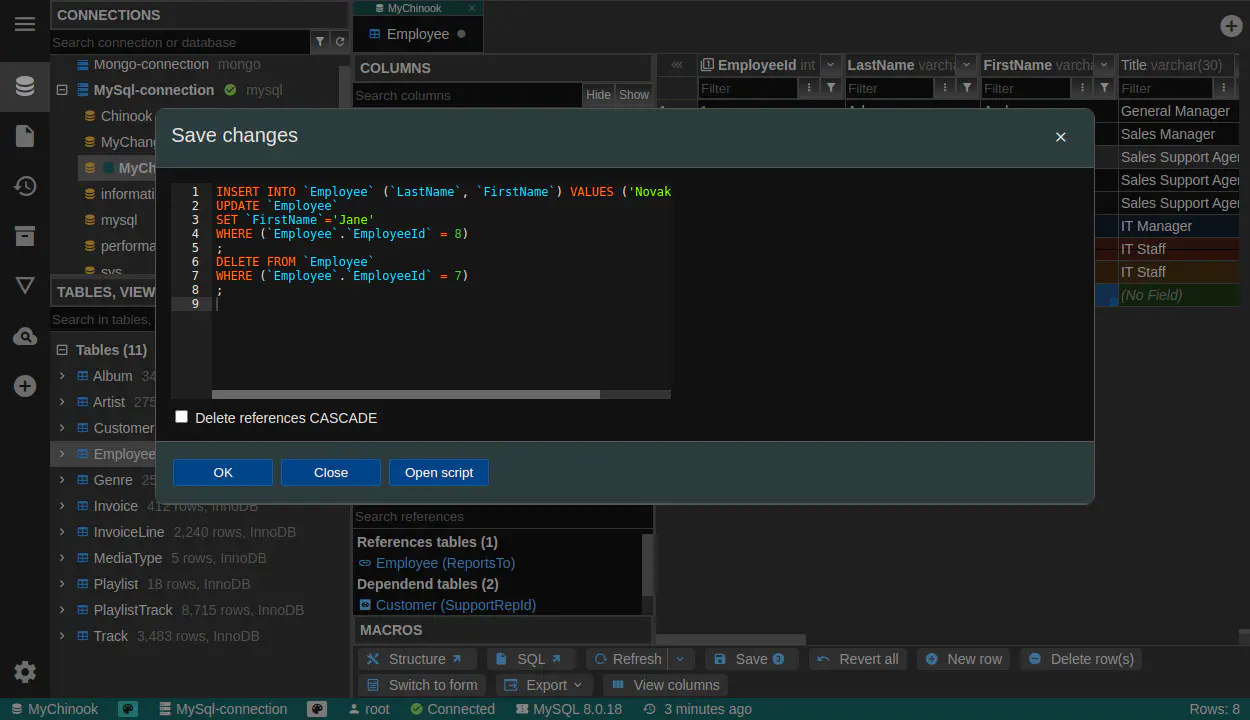Click the add new tab plus icon

point(1231,27)
